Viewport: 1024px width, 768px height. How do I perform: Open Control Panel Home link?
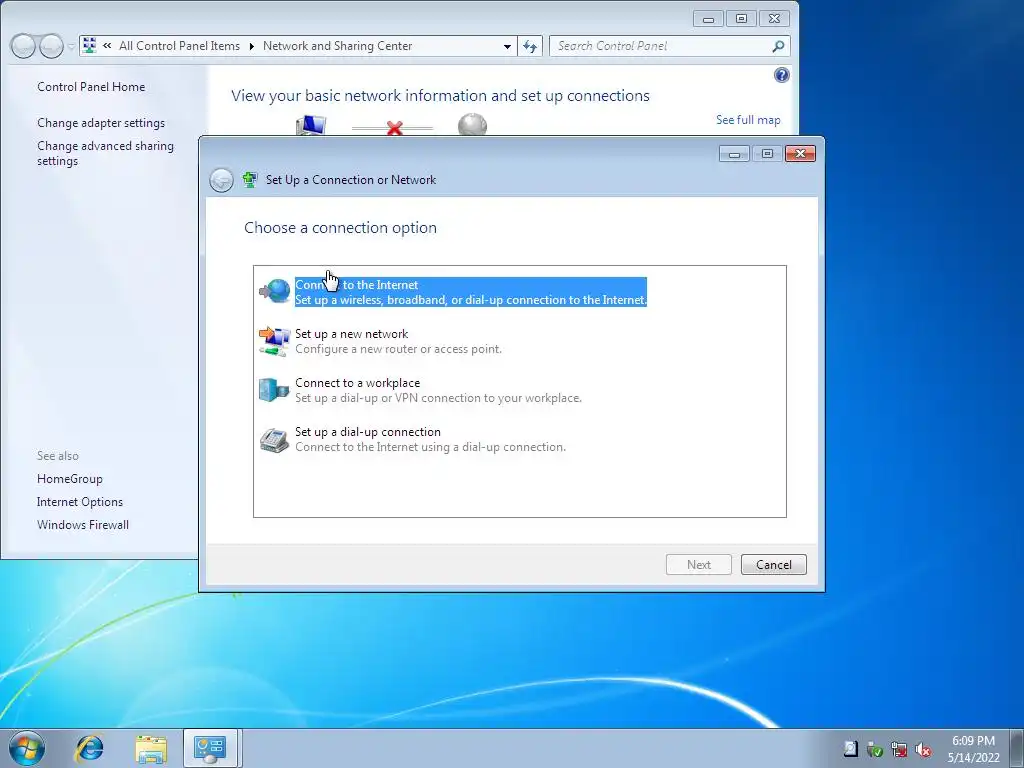91,87
